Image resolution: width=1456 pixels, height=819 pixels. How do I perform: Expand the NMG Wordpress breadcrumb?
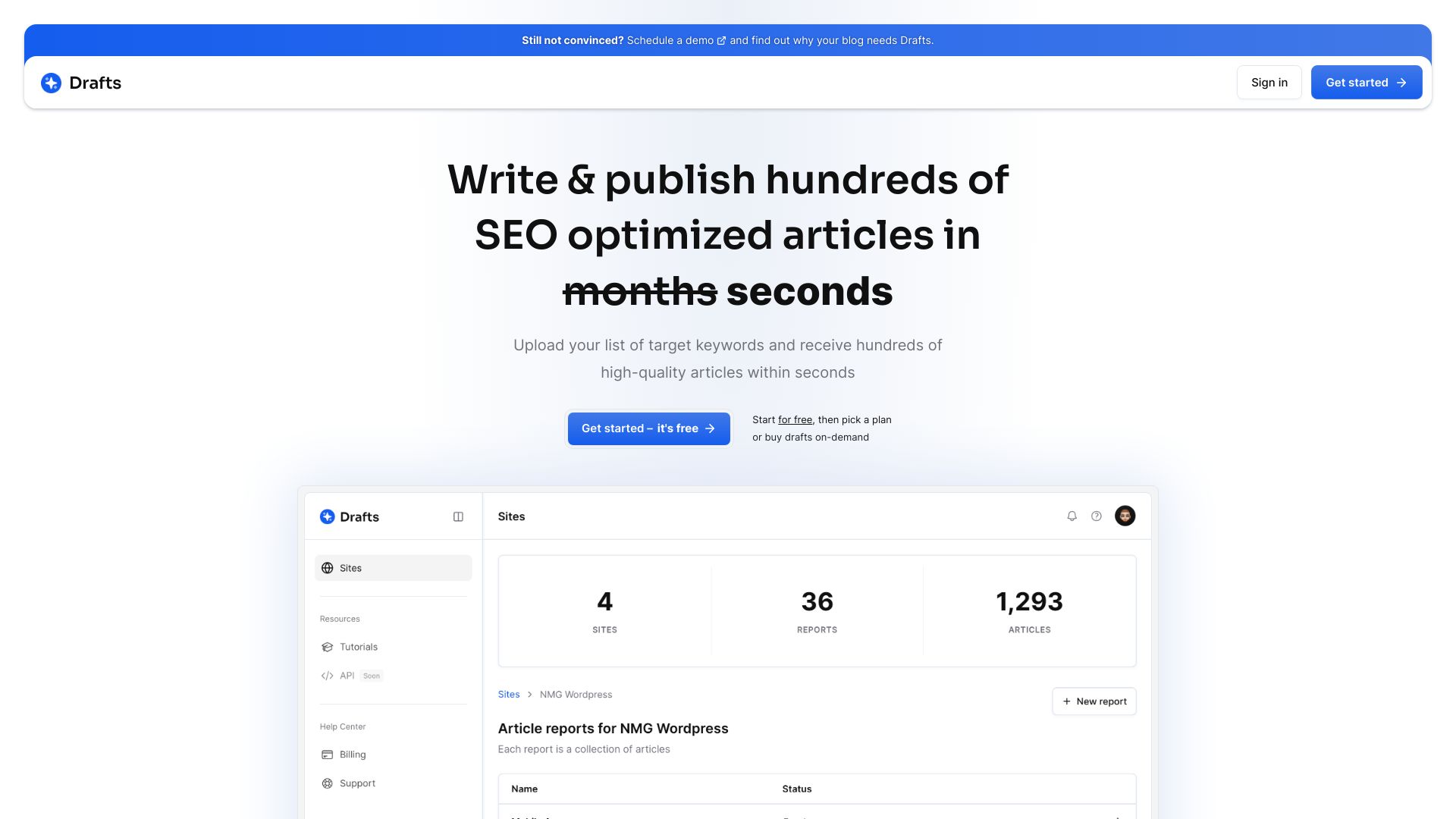tap(576, 694)
